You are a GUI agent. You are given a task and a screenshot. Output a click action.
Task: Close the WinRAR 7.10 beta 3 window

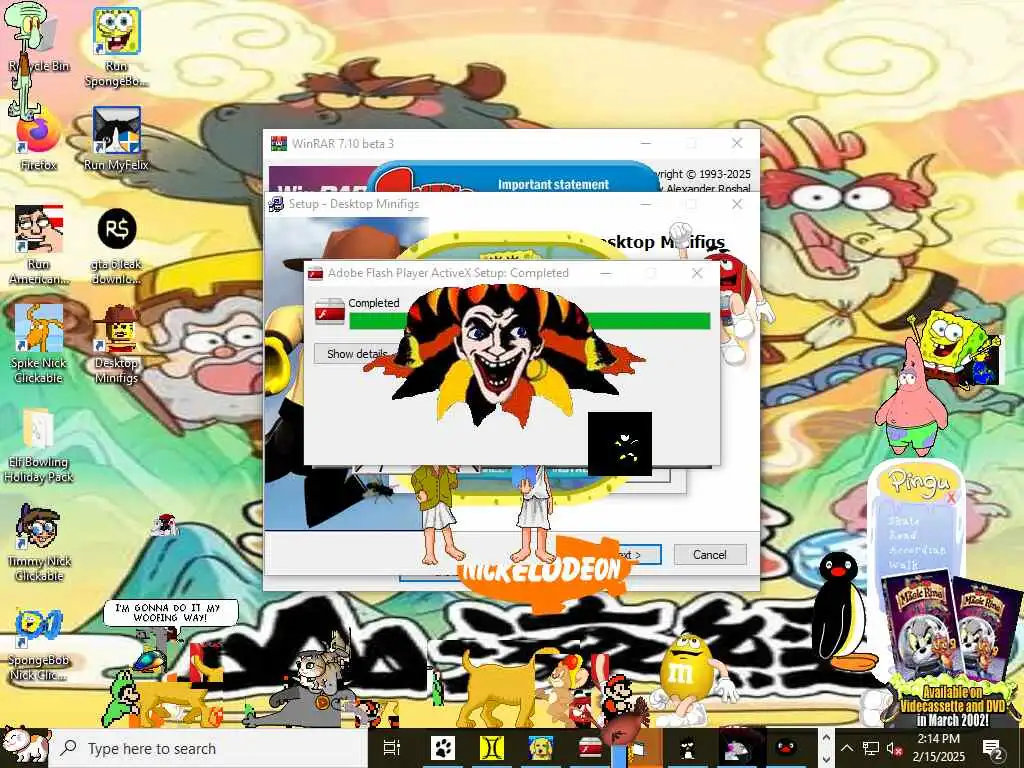[737, 143]
